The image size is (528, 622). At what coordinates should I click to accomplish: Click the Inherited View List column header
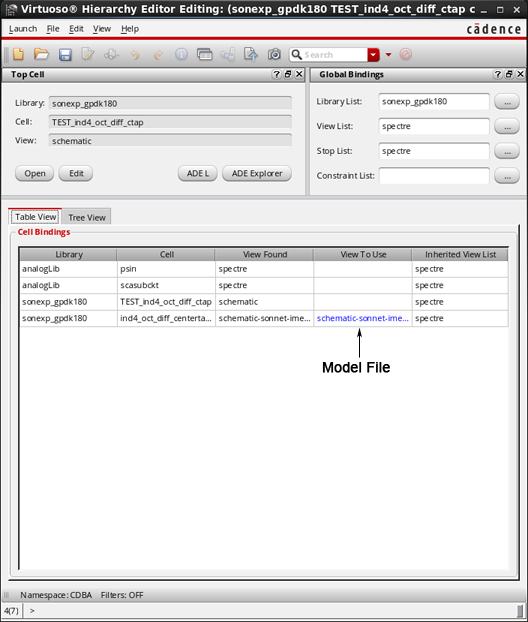[460, 255]
